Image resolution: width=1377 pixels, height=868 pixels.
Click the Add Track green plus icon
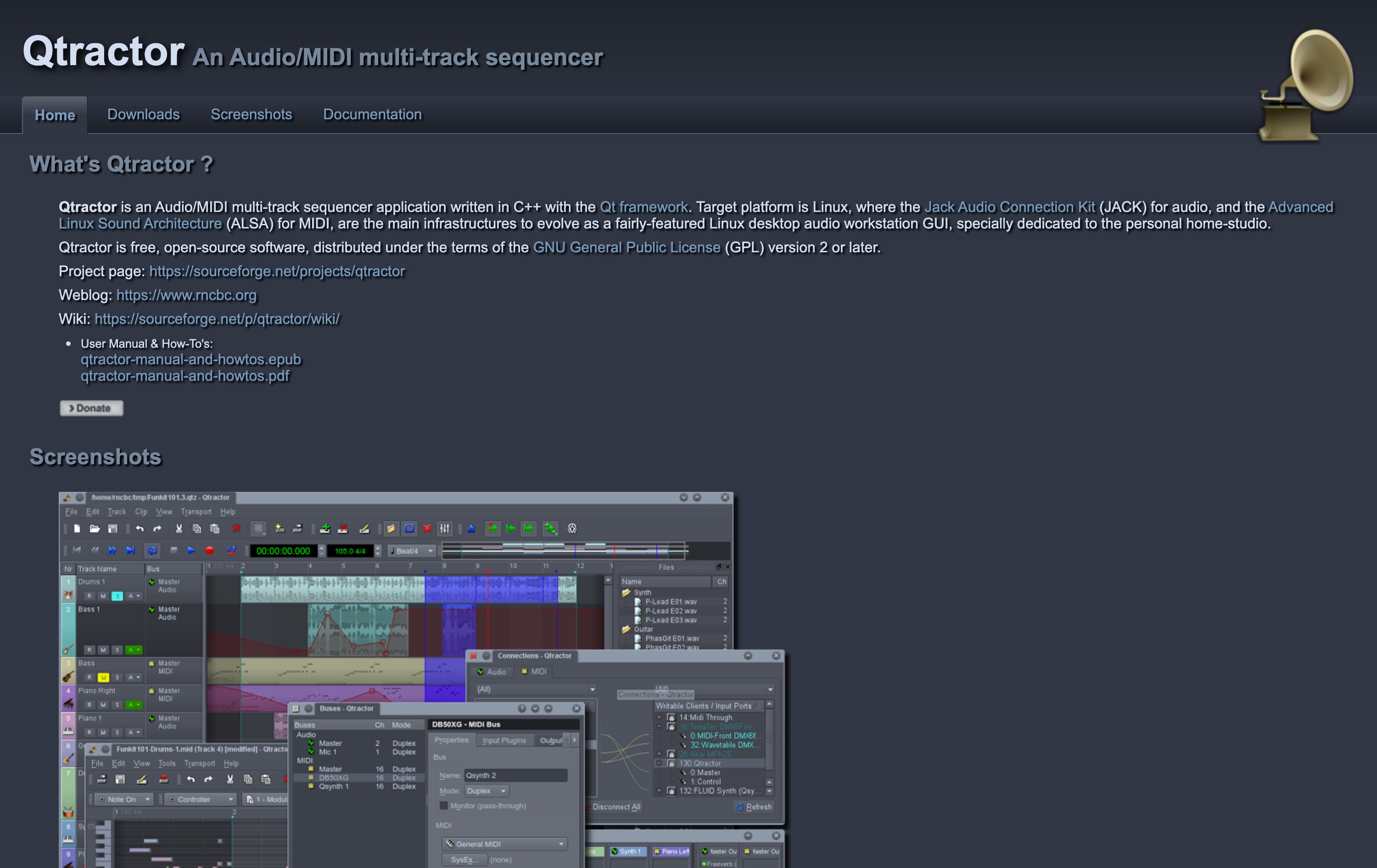pyautogui.click(x=325, y=529)
